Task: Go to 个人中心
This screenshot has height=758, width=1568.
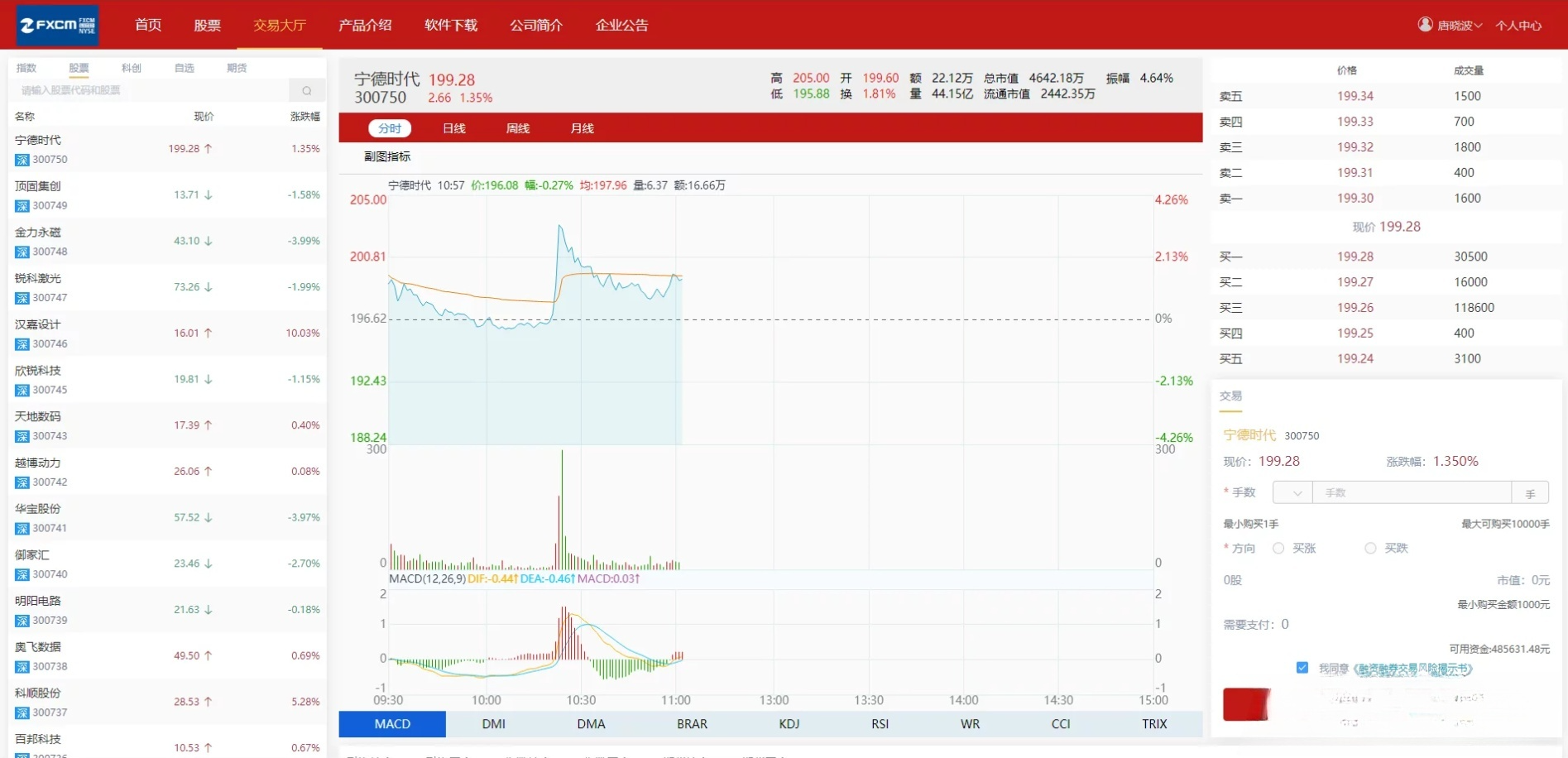Action: point(1519,26)
